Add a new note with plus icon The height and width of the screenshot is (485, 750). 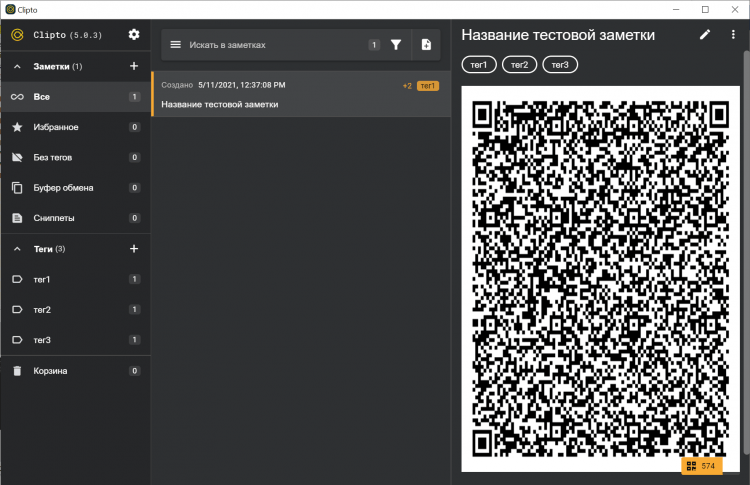click(134, 66)
